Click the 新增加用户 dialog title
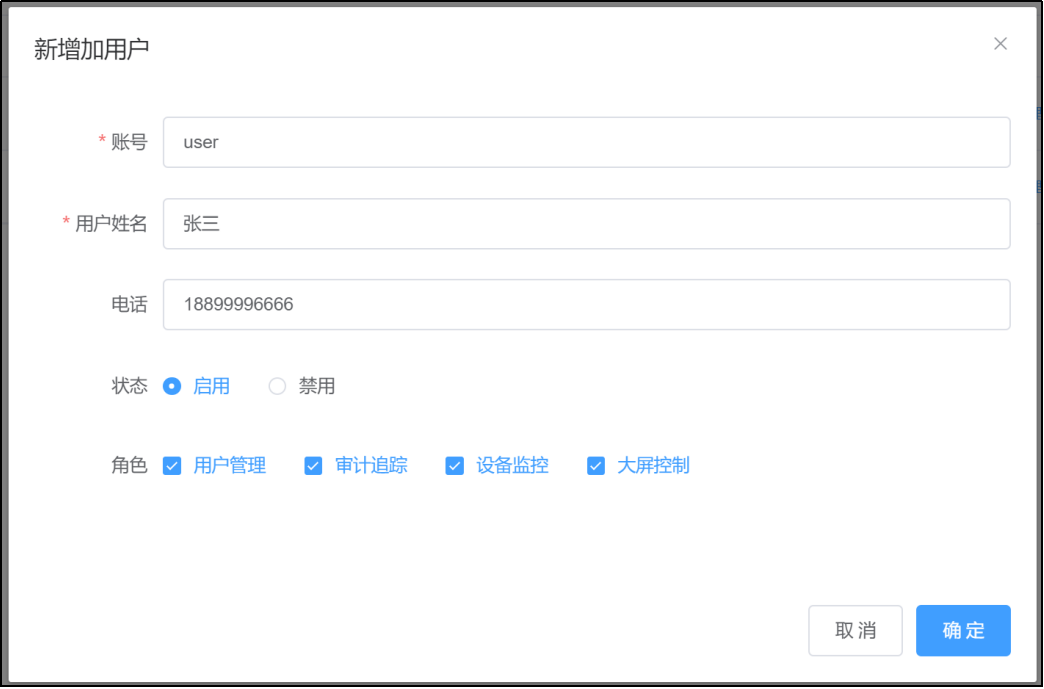Image resolution: width=1044 pixels, height=689 pixels. click(91, 50)
